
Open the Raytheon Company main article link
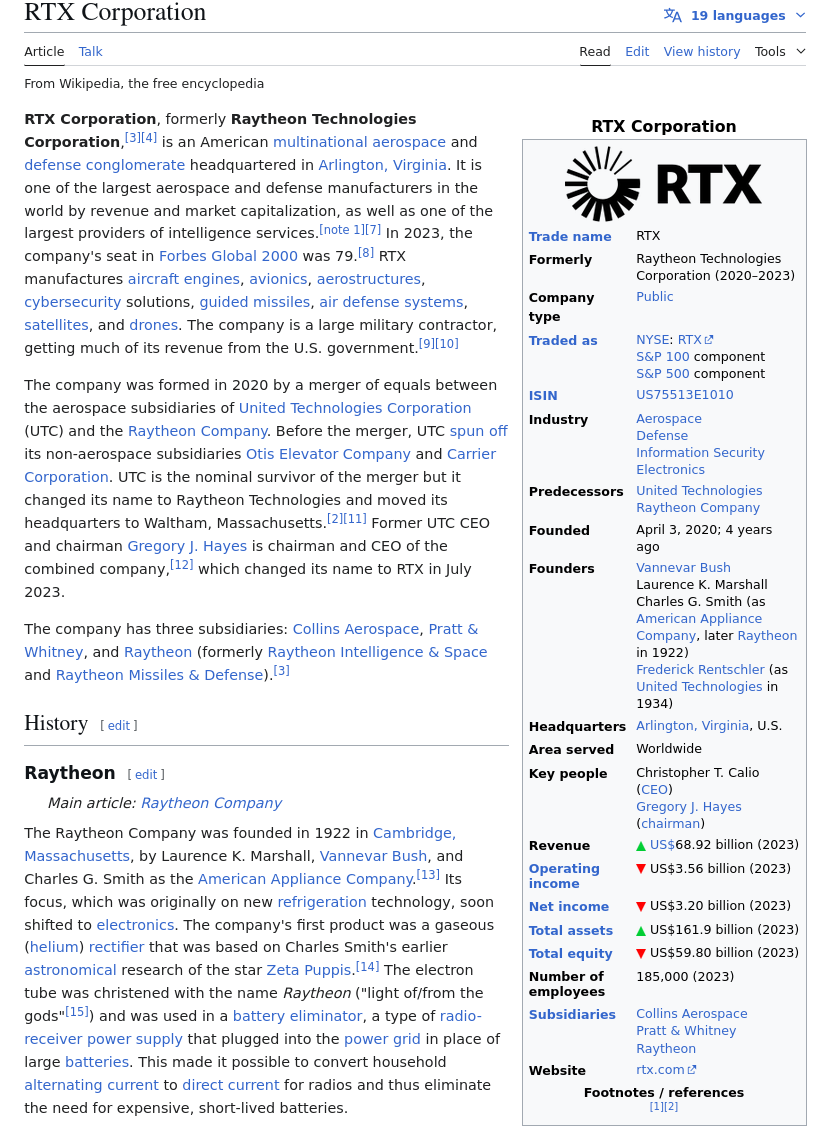pyautogui.click(x=211, y=803)
